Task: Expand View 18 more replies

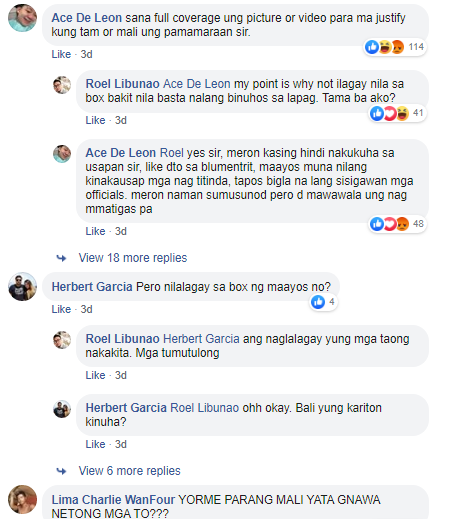Action: [133, 258]
